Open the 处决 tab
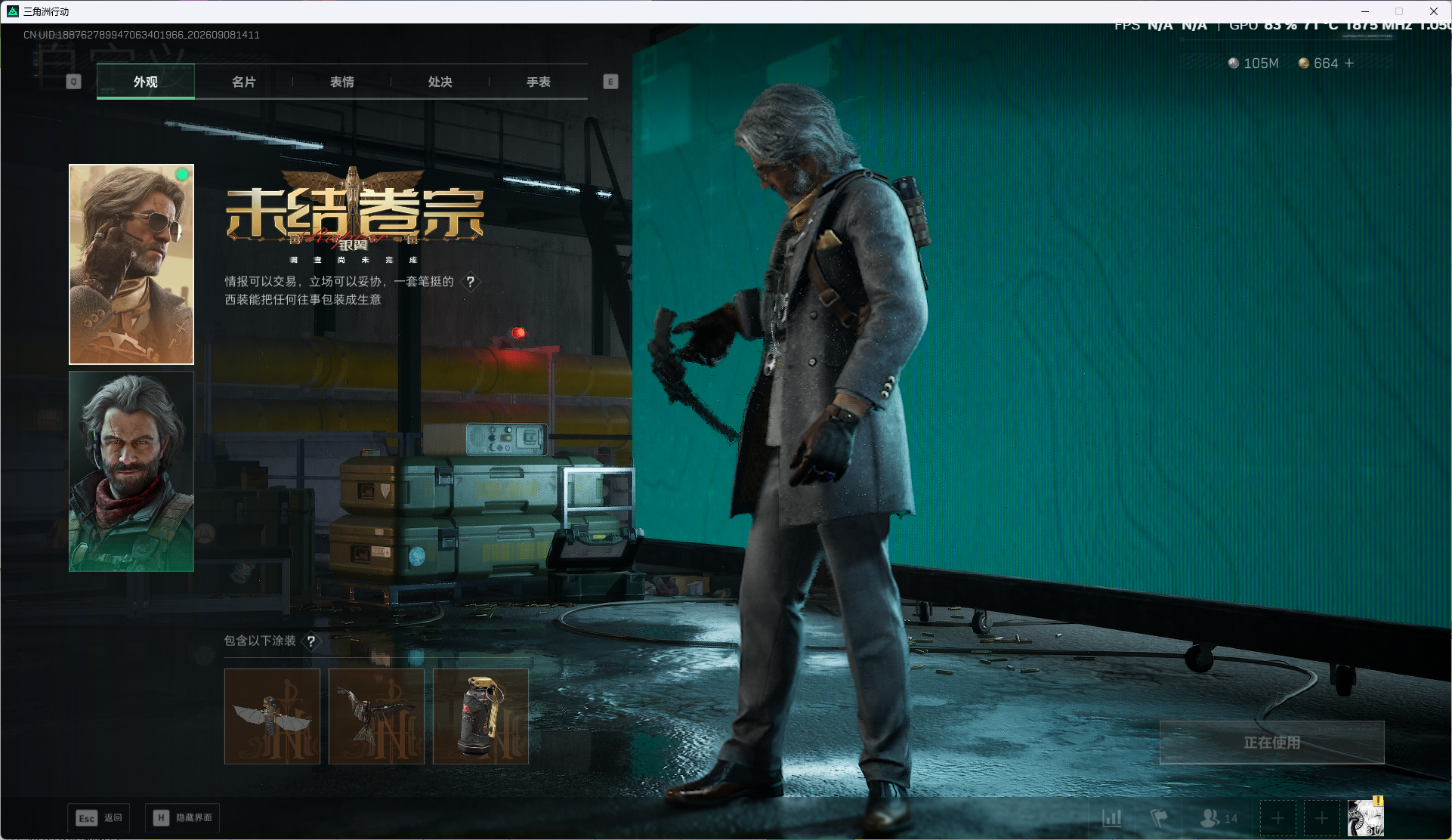1452x840 pixels. [x=440, y=82]
